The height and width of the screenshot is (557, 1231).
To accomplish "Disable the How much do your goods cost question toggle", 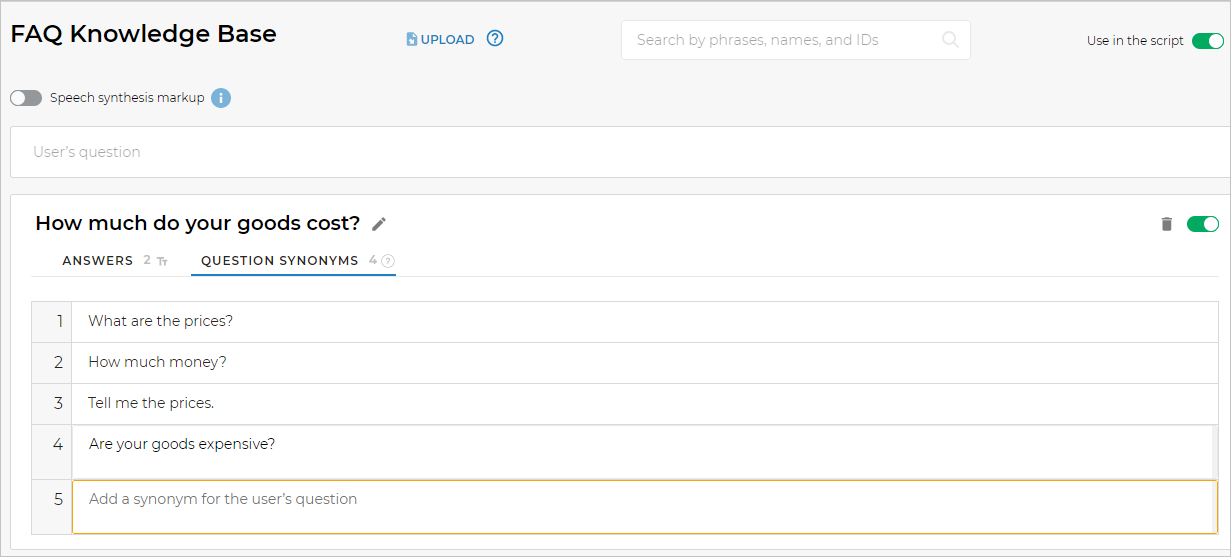I will (1202, 224).
